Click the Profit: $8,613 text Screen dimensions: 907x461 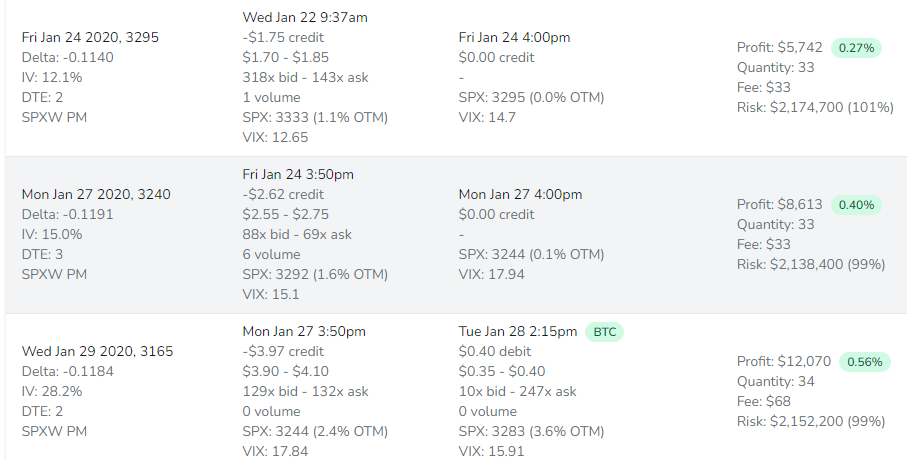pos(779,204)
